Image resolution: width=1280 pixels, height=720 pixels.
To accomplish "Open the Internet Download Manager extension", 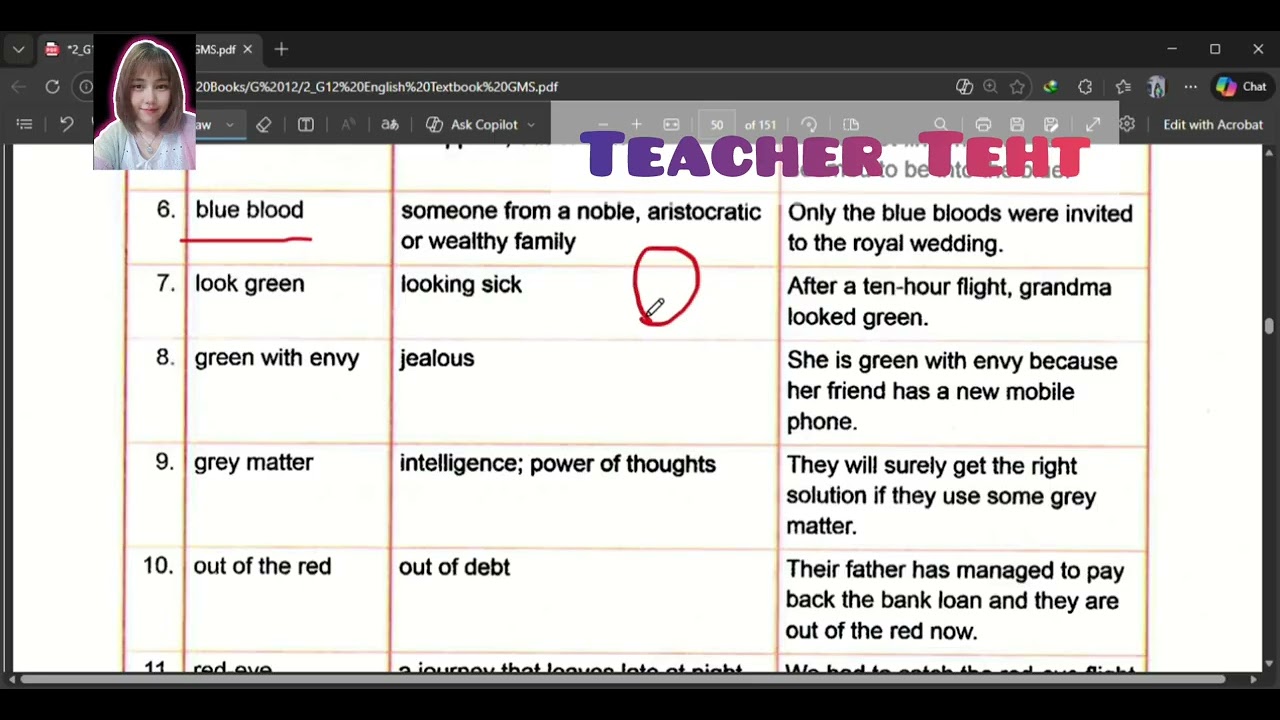I will pos(1050,87).
